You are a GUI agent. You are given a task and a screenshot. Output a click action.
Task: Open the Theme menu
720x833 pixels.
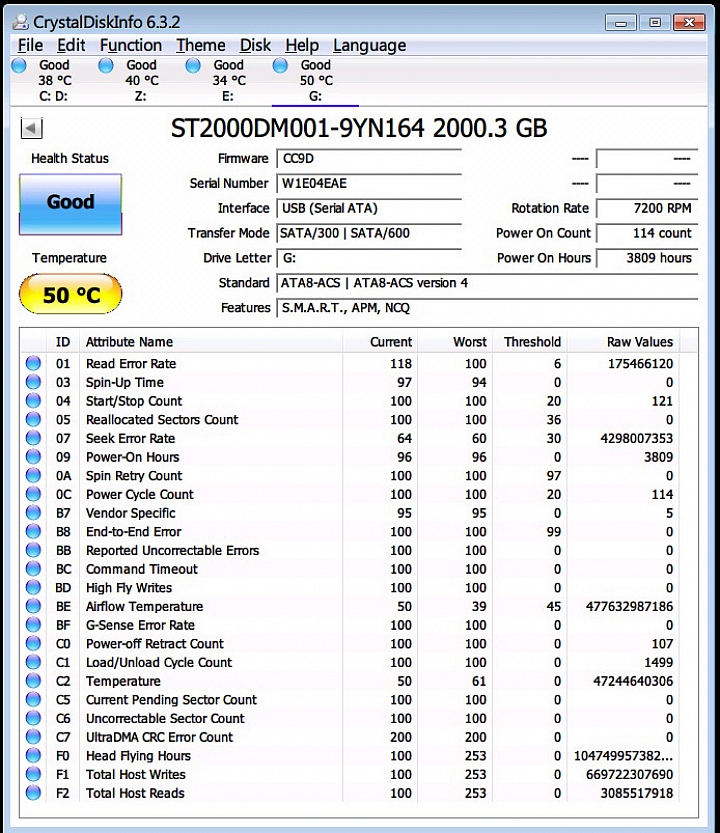pyautogui.click(x=201, y=45)
